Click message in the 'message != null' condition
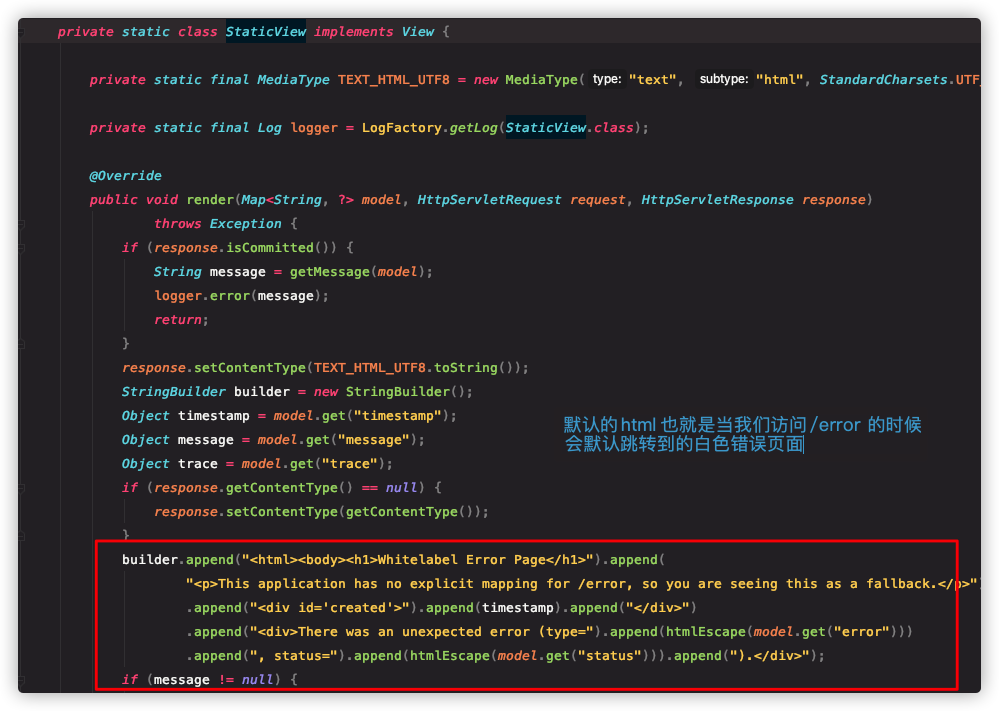 coord(182,680)
